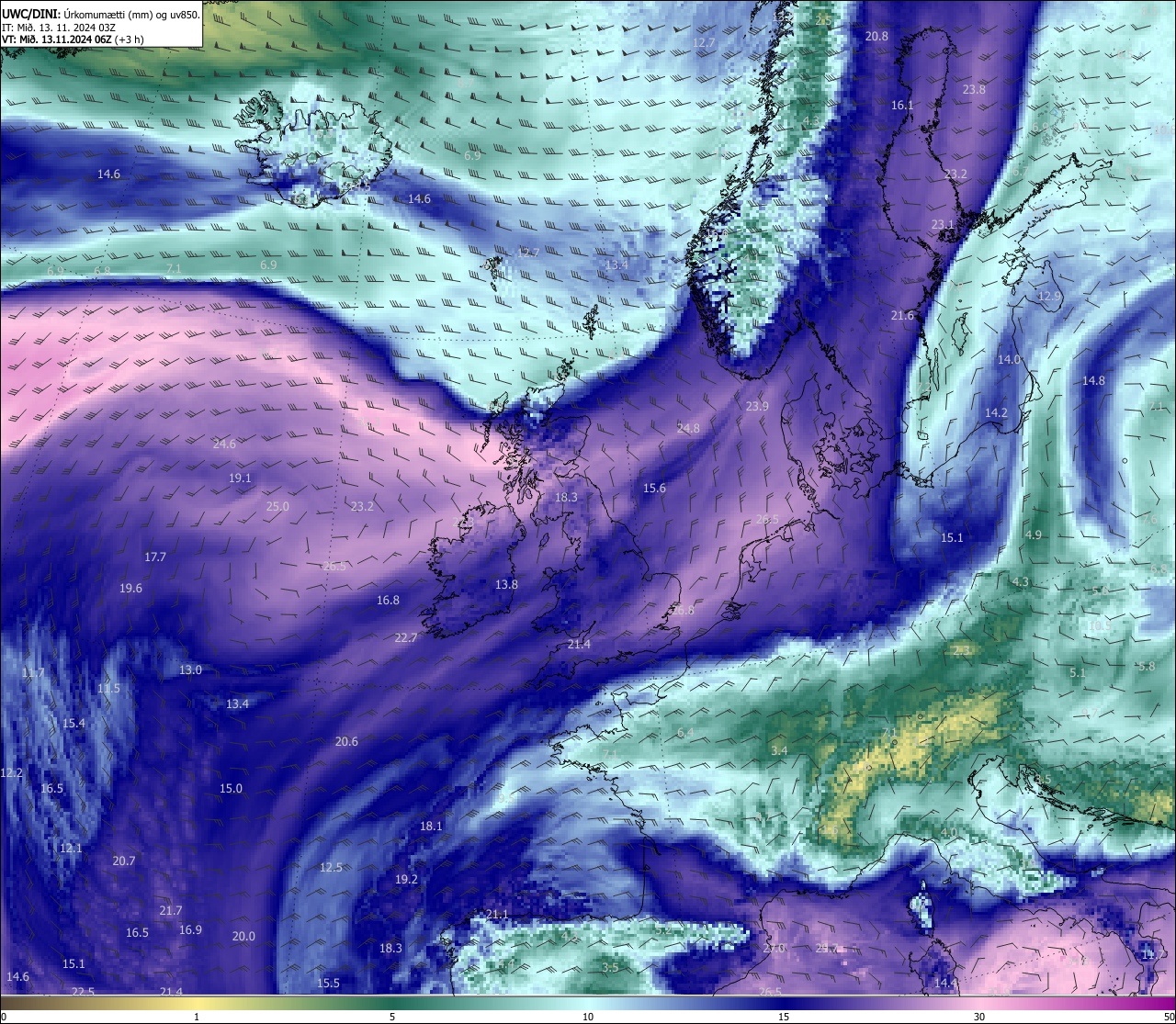The height and width of the screenshot is (1024, 1176).
Task: Click the map value 21.7
Action: click(x=171, y=911)
